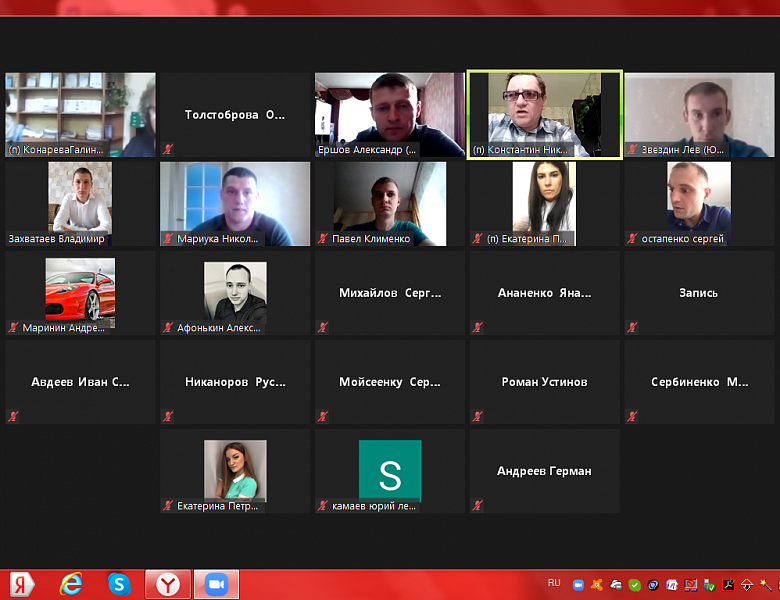Viewport: 780px width, 600px height.
Task: Click the muted mic icon beside Мариука Никол...
Action: [x=168, y=238]
